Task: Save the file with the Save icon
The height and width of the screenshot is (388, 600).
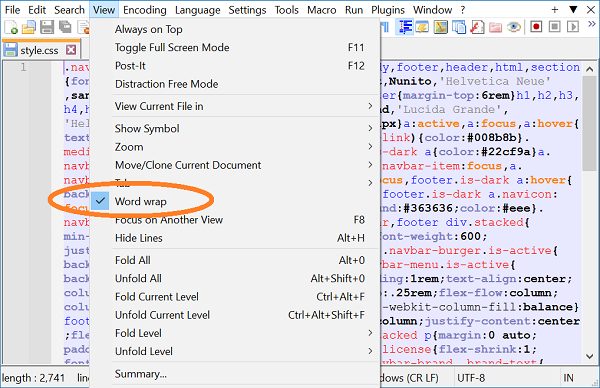Action: [x=47, y=28]
